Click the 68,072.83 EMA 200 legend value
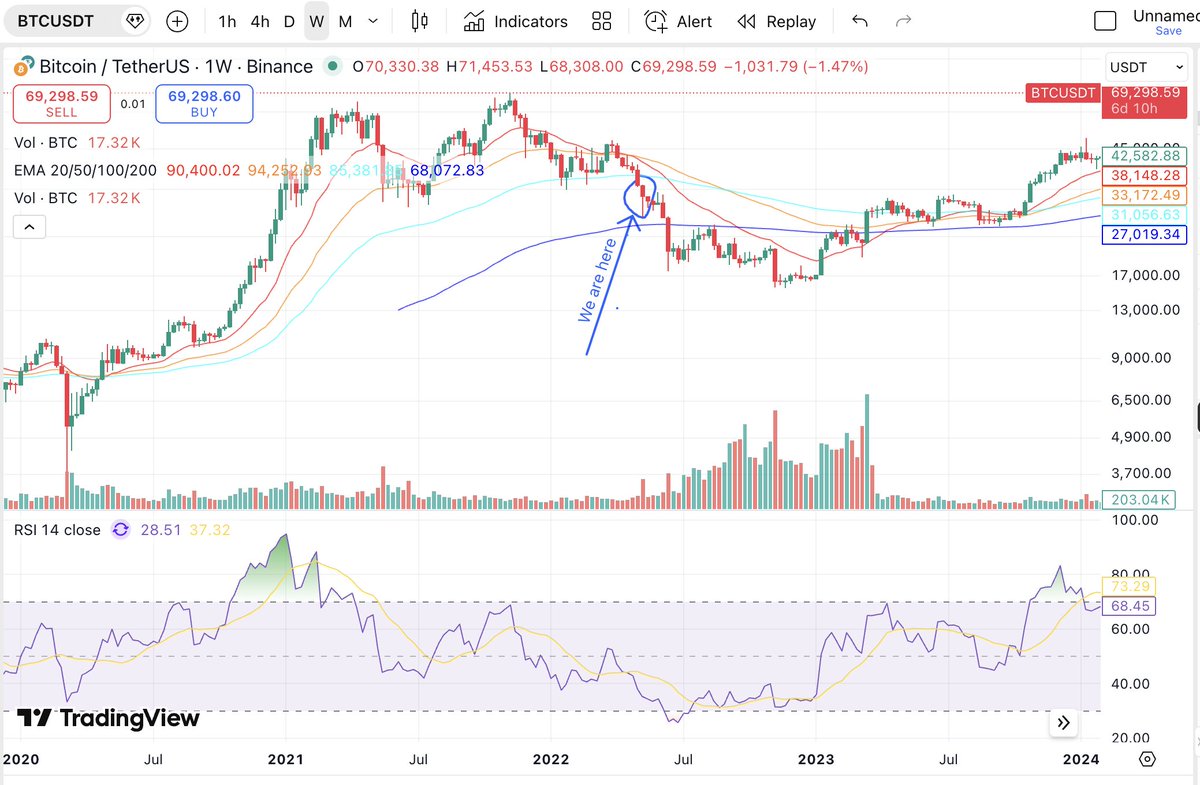Screen dimensions: 1200x785 click(447, 171)
